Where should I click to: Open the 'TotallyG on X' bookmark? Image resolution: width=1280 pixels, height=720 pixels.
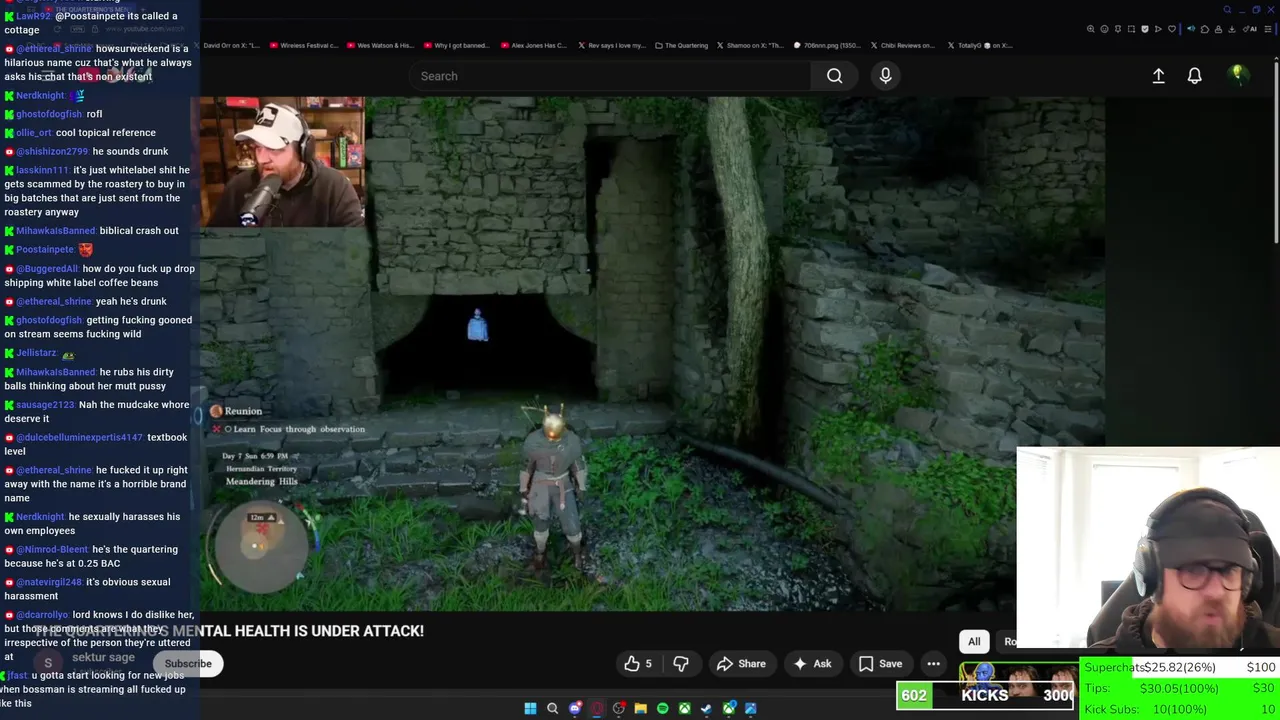coord(979,45)
